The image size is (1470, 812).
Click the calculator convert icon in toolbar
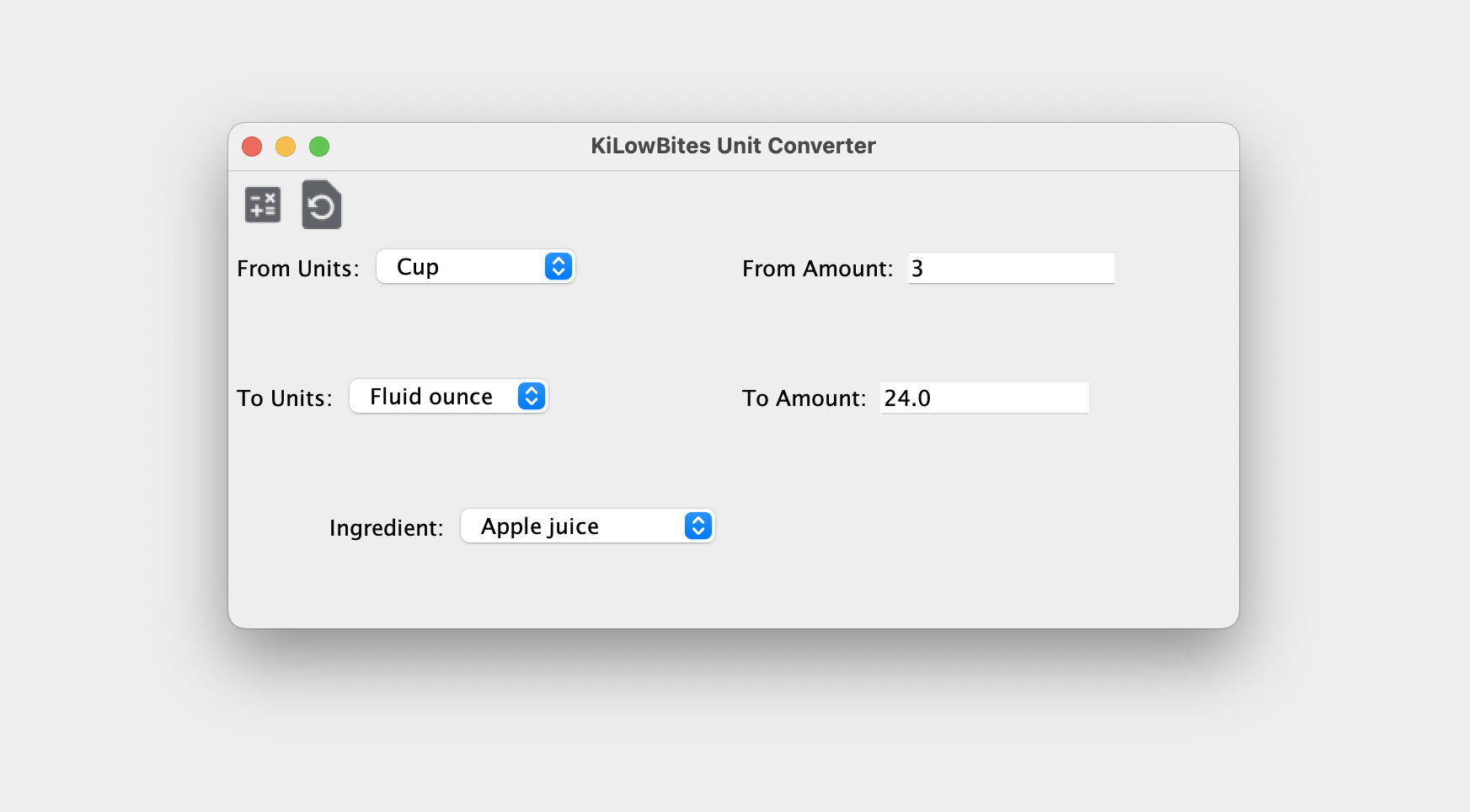(262, 205)
